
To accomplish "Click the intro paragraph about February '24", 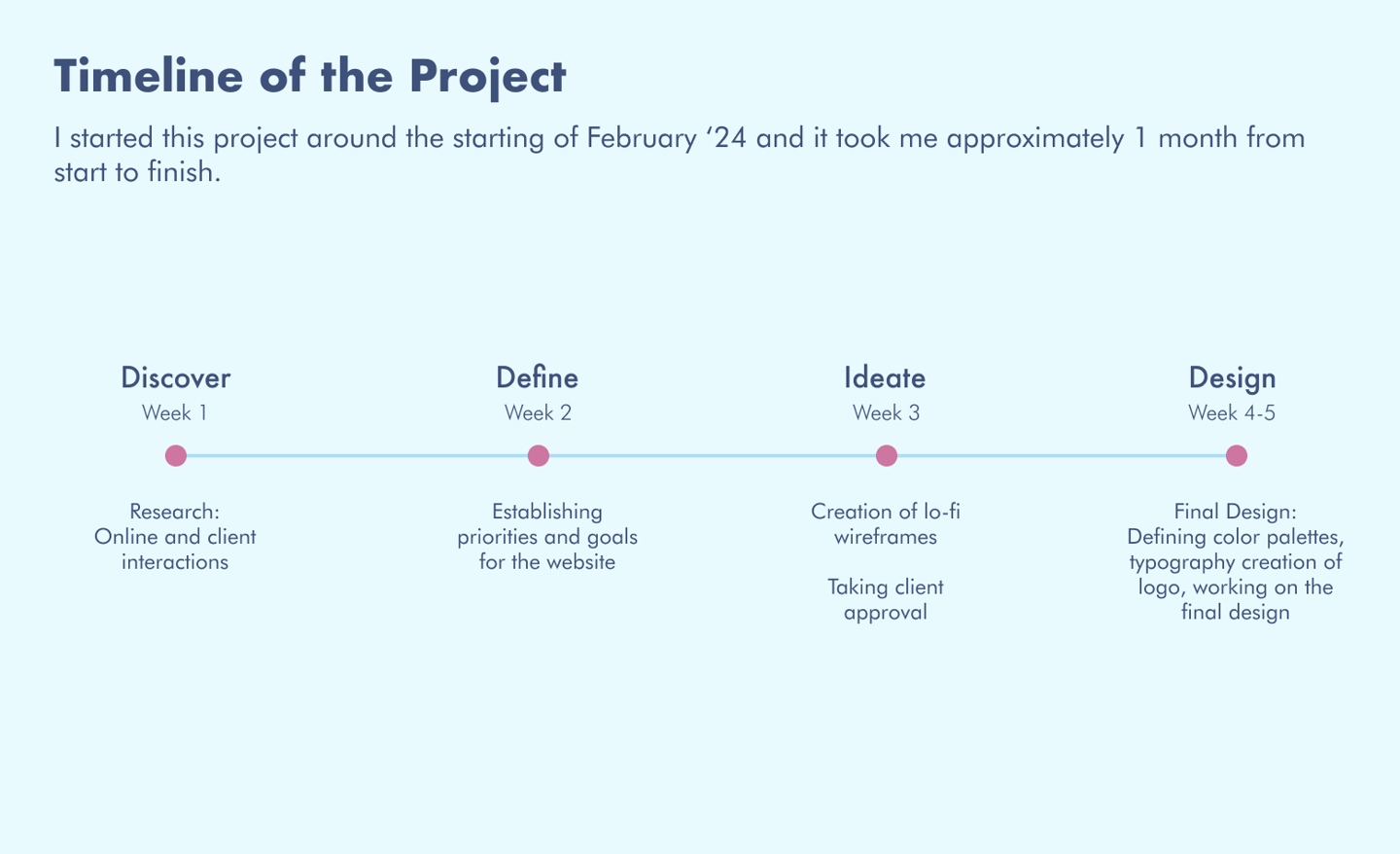I will (x=679, y=155).
